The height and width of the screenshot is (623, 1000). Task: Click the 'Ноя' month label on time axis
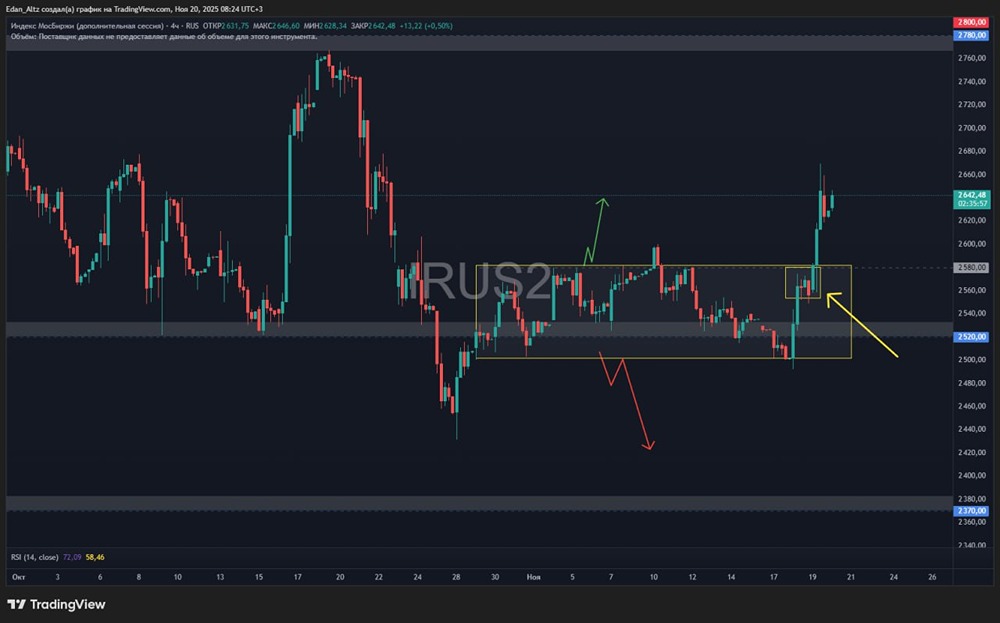534,577
